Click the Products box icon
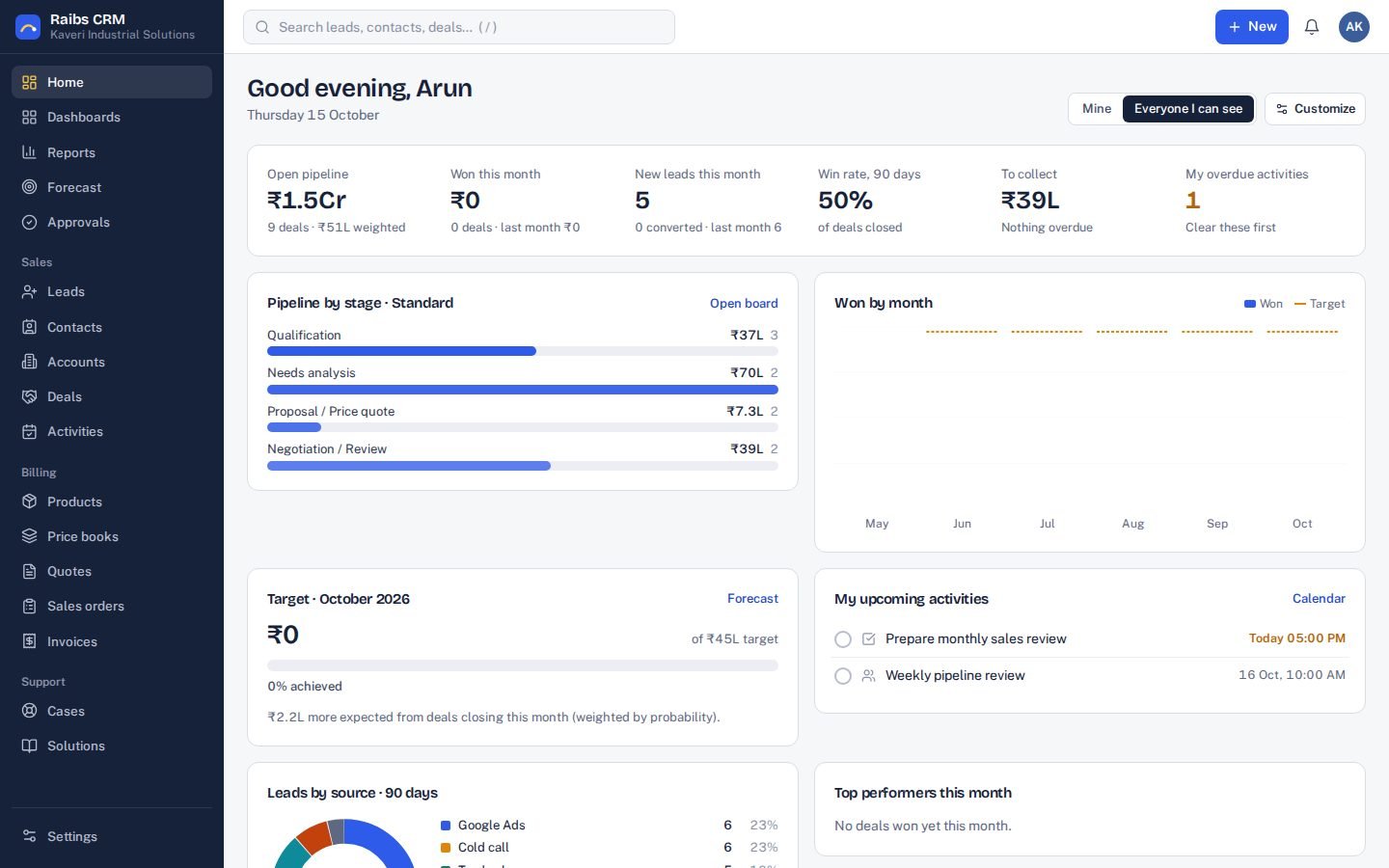Viewport: 1389px width, 868px height. pos(29,502)
